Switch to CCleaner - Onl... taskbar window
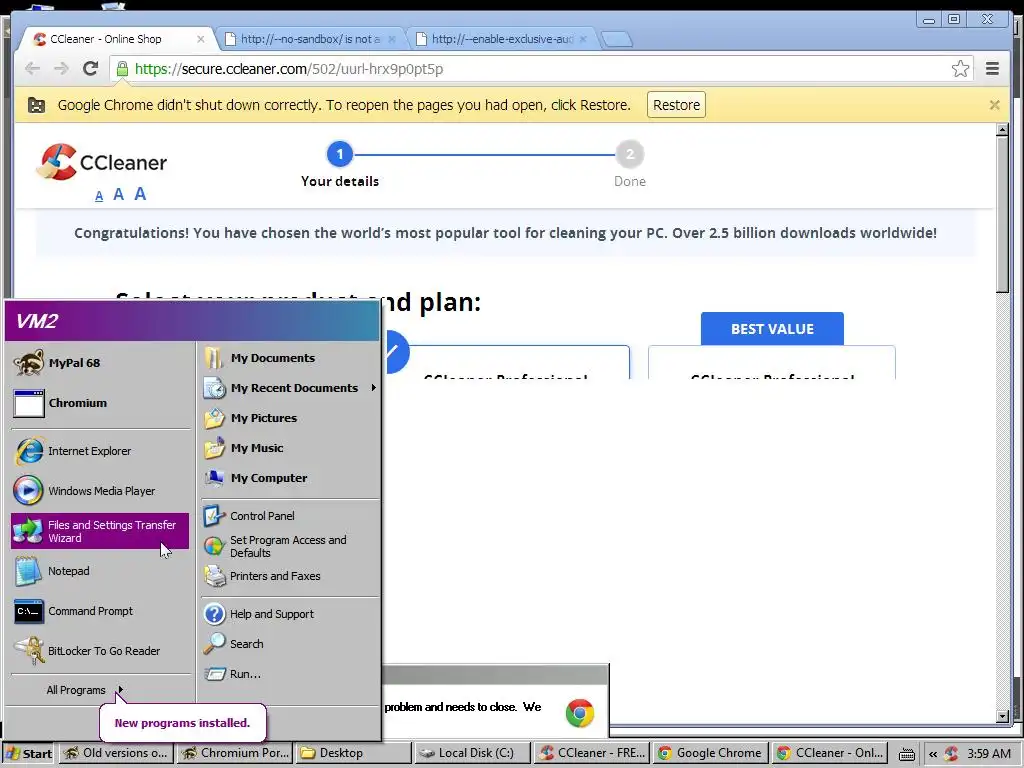The width and height of the screenshot is (1024, 768). pyautogui.click(x=829, y=753)
